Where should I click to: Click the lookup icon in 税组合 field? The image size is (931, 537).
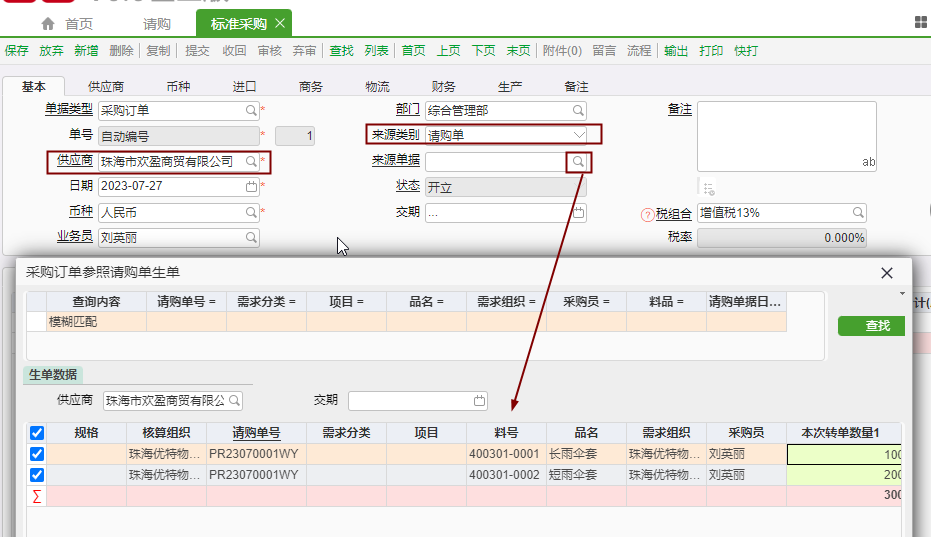tap(858, 212)
